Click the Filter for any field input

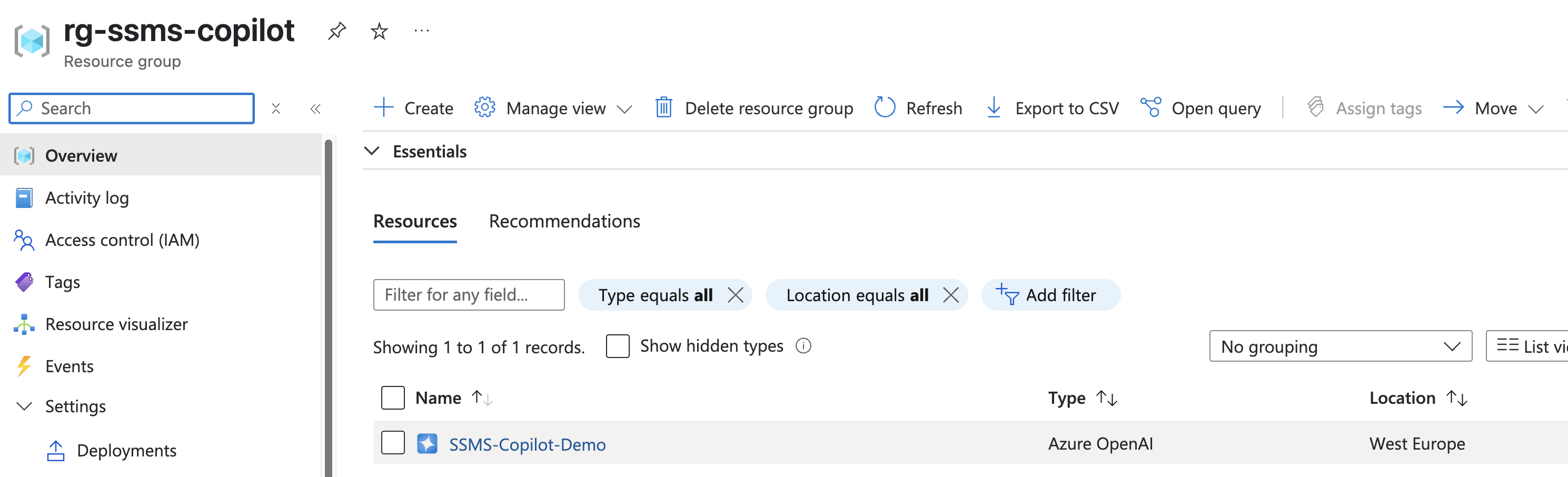click(469, 295)
